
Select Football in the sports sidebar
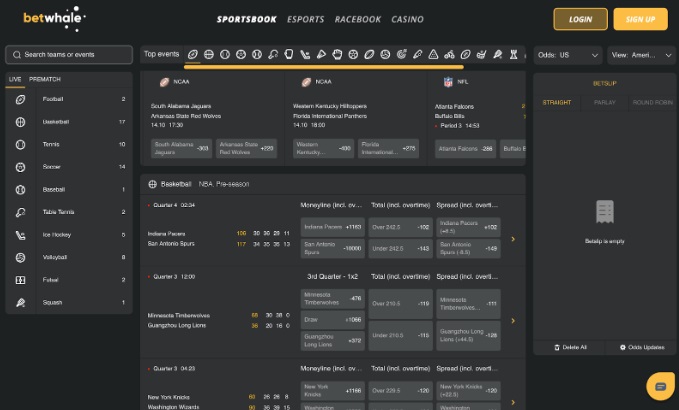pyautogui.click(x=52, y=99)
